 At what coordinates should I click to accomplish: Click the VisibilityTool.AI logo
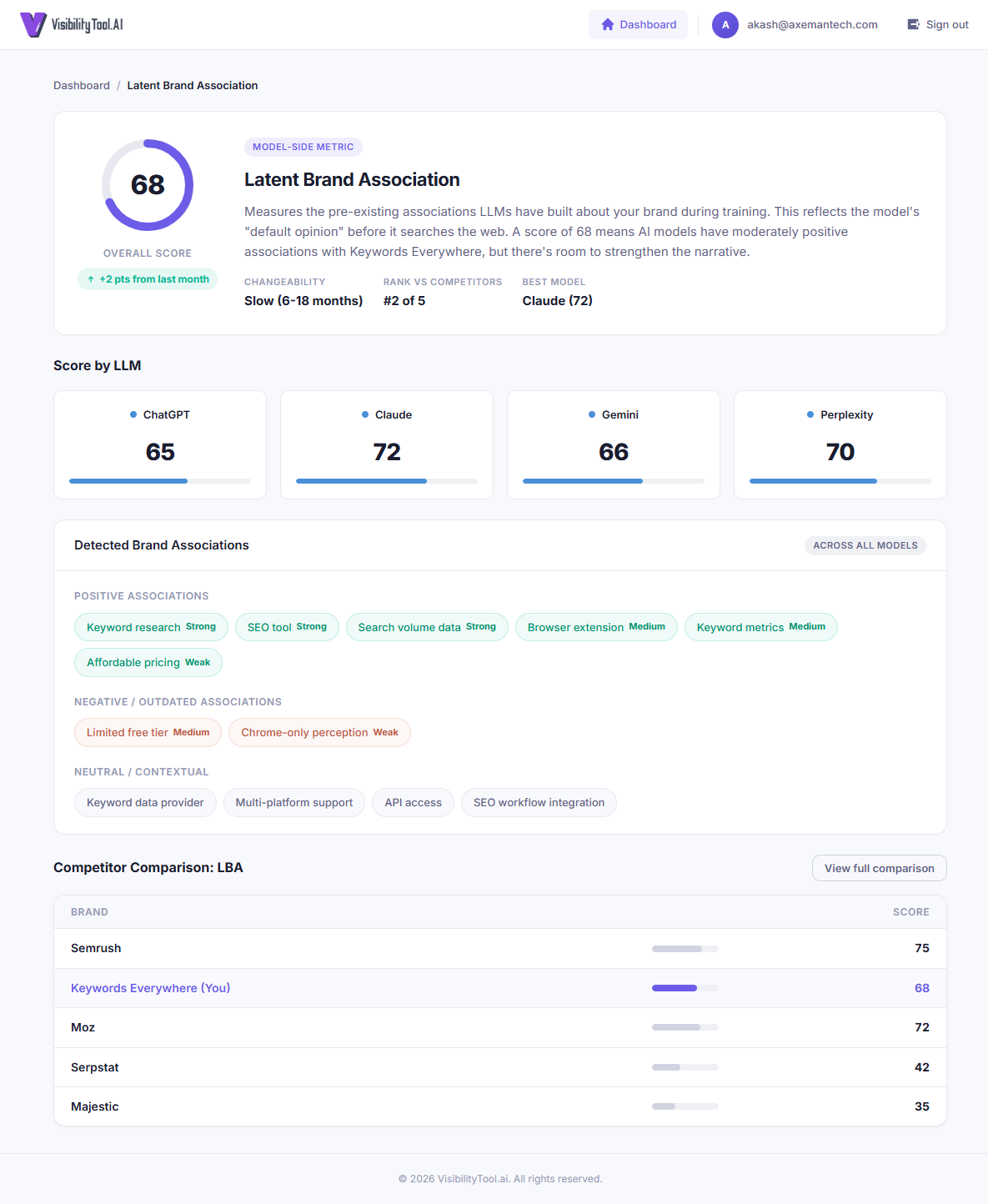coord(72,24)
